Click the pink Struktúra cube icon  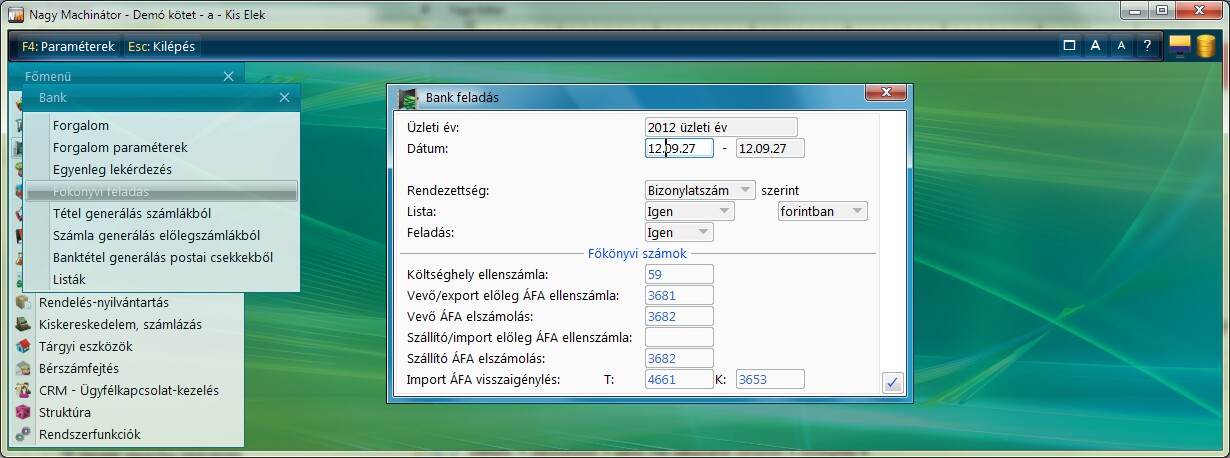tap(24, 412)
